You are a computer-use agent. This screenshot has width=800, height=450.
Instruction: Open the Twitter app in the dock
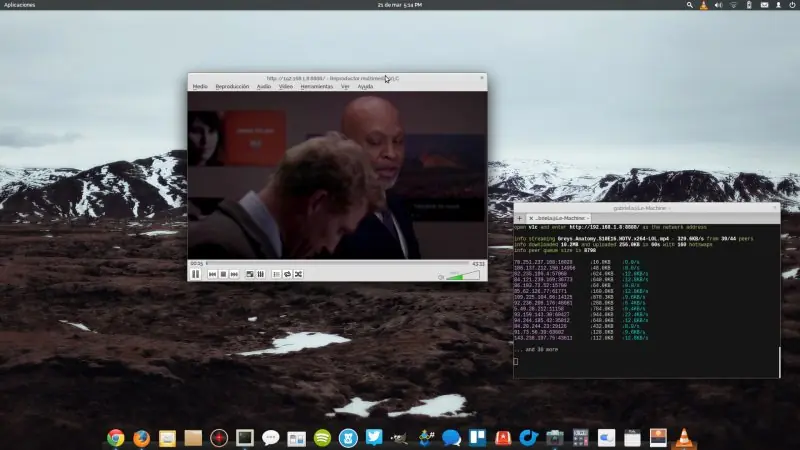[374, 437]
